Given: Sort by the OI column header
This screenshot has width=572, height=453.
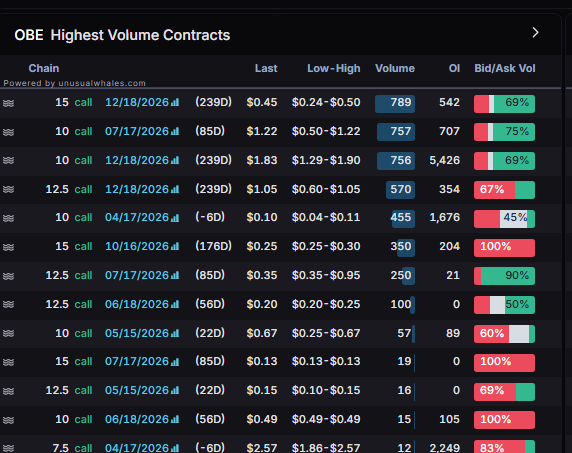Looking at the screenshot, I should tap(454, 68).
